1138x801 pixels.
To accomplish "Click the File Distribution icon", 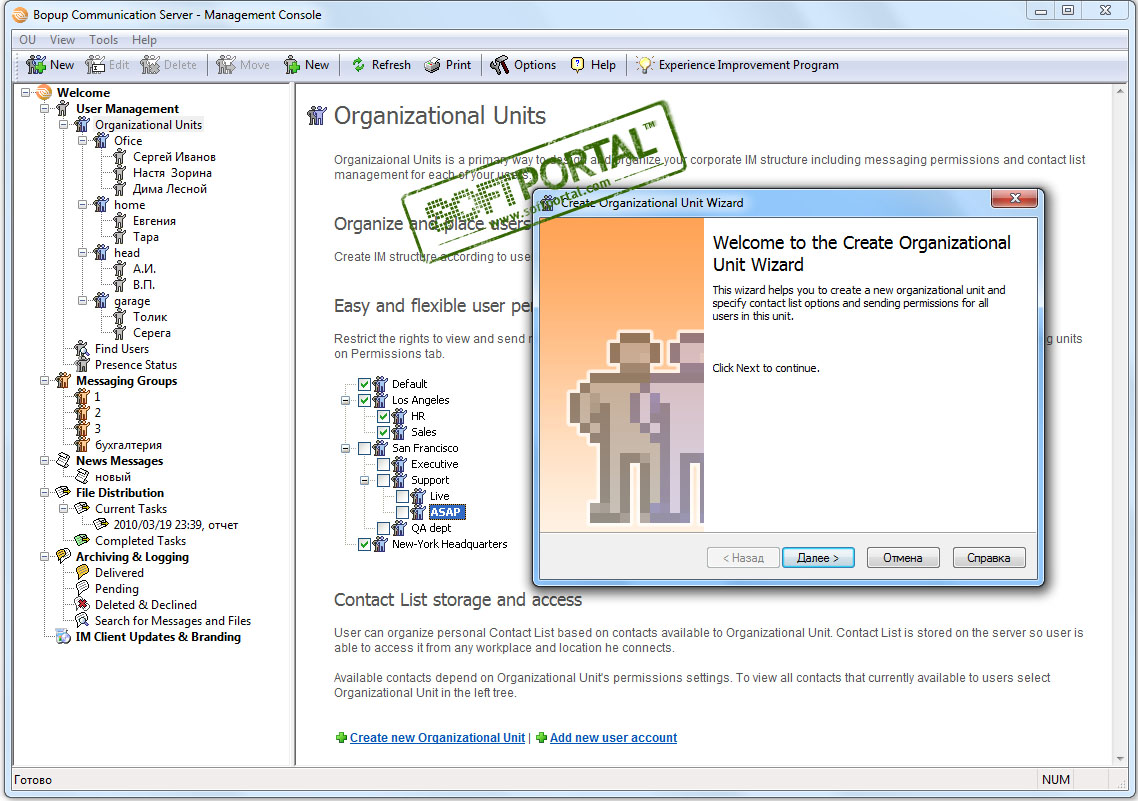I will point(64,493).
